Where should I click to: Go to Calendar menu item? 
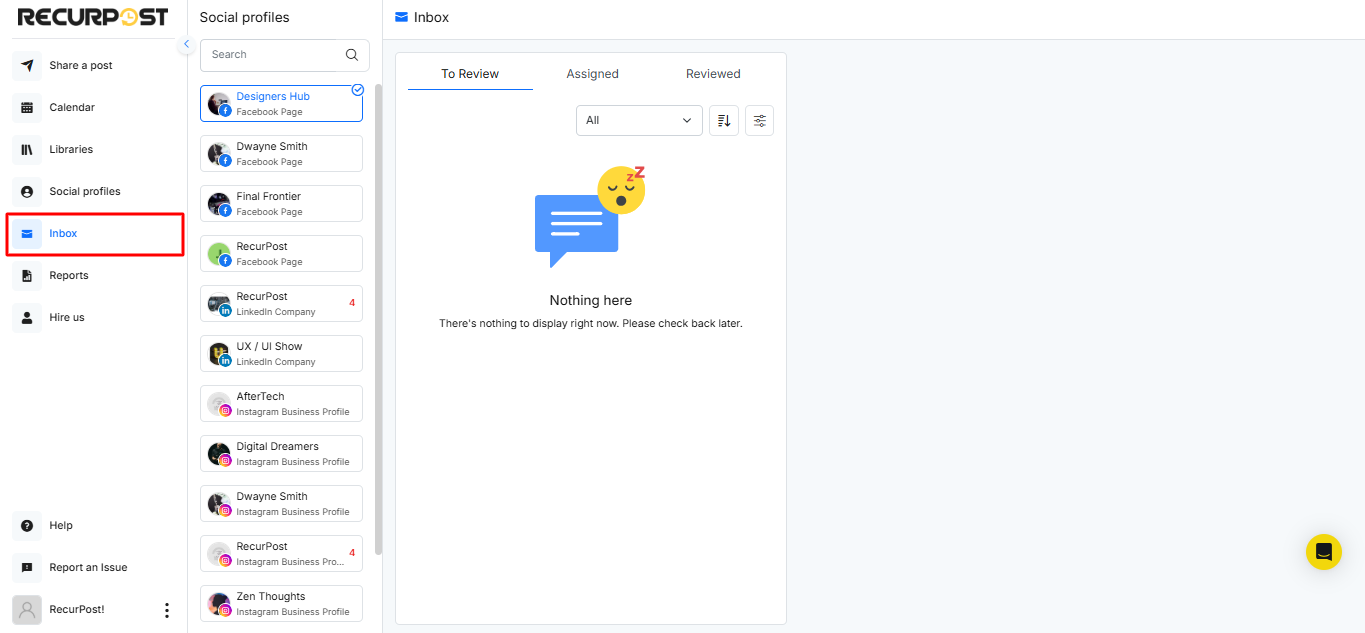(72, 108)
